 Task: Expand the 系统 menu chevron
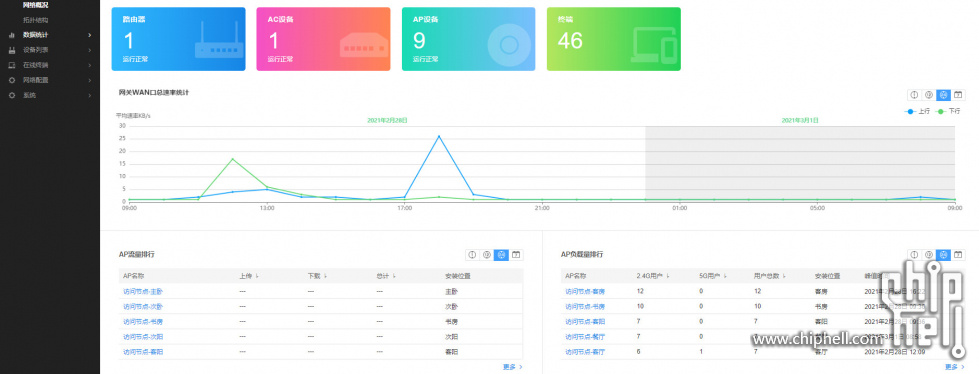pos(90,96)
